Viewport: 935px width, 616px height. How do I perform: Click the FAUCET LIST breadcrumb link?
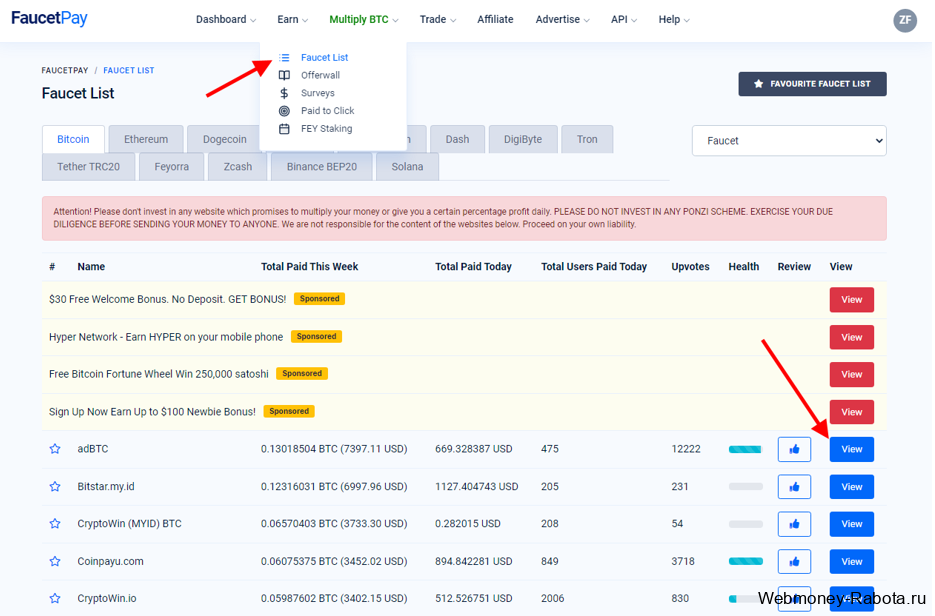[129, 70]
